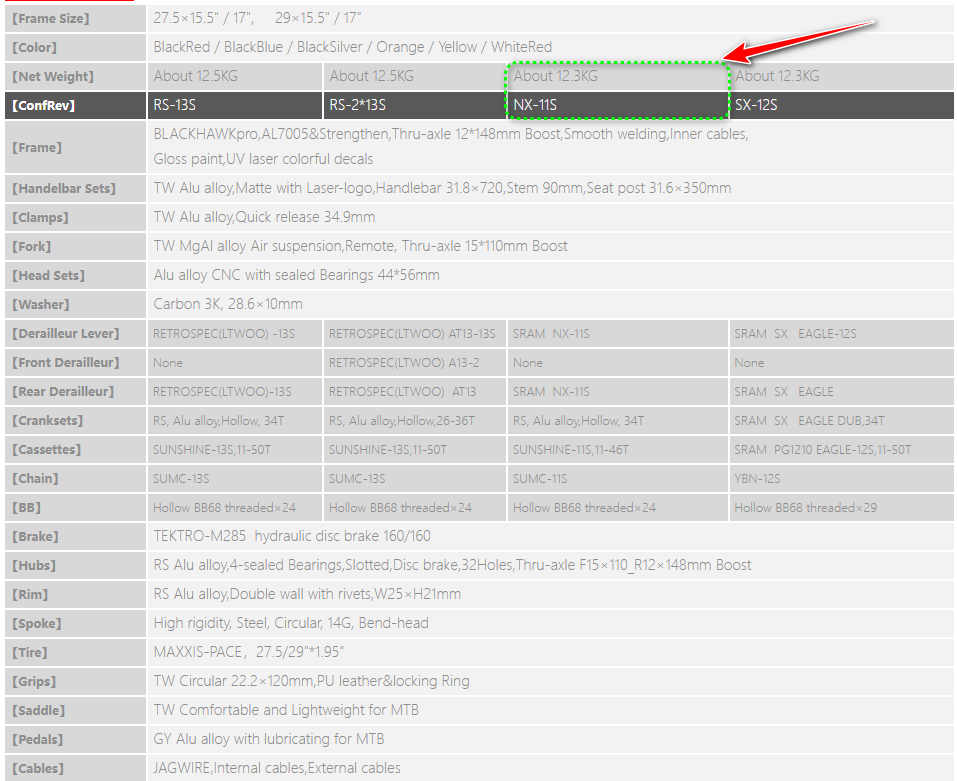Screen dimensions: 957x781
Task: Select the RS-2*13S configuration cell
Action: pyautogui.click(x=414, y=105)
